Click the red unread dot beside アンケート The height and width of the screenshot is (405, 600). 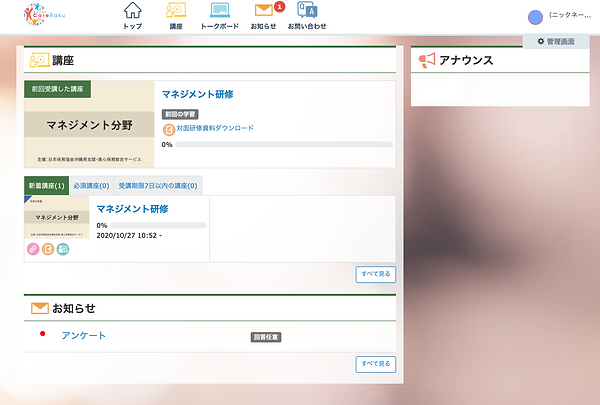pyautogui.click(x=42, y=334)
